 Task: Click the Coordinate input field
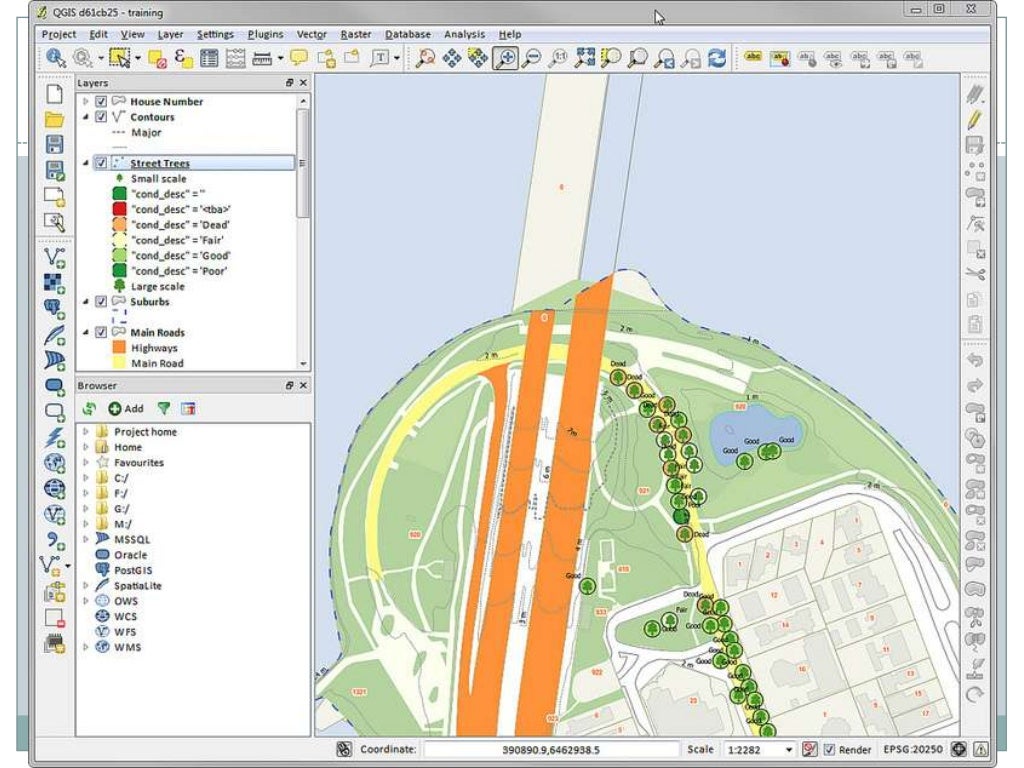click(551, 749)
